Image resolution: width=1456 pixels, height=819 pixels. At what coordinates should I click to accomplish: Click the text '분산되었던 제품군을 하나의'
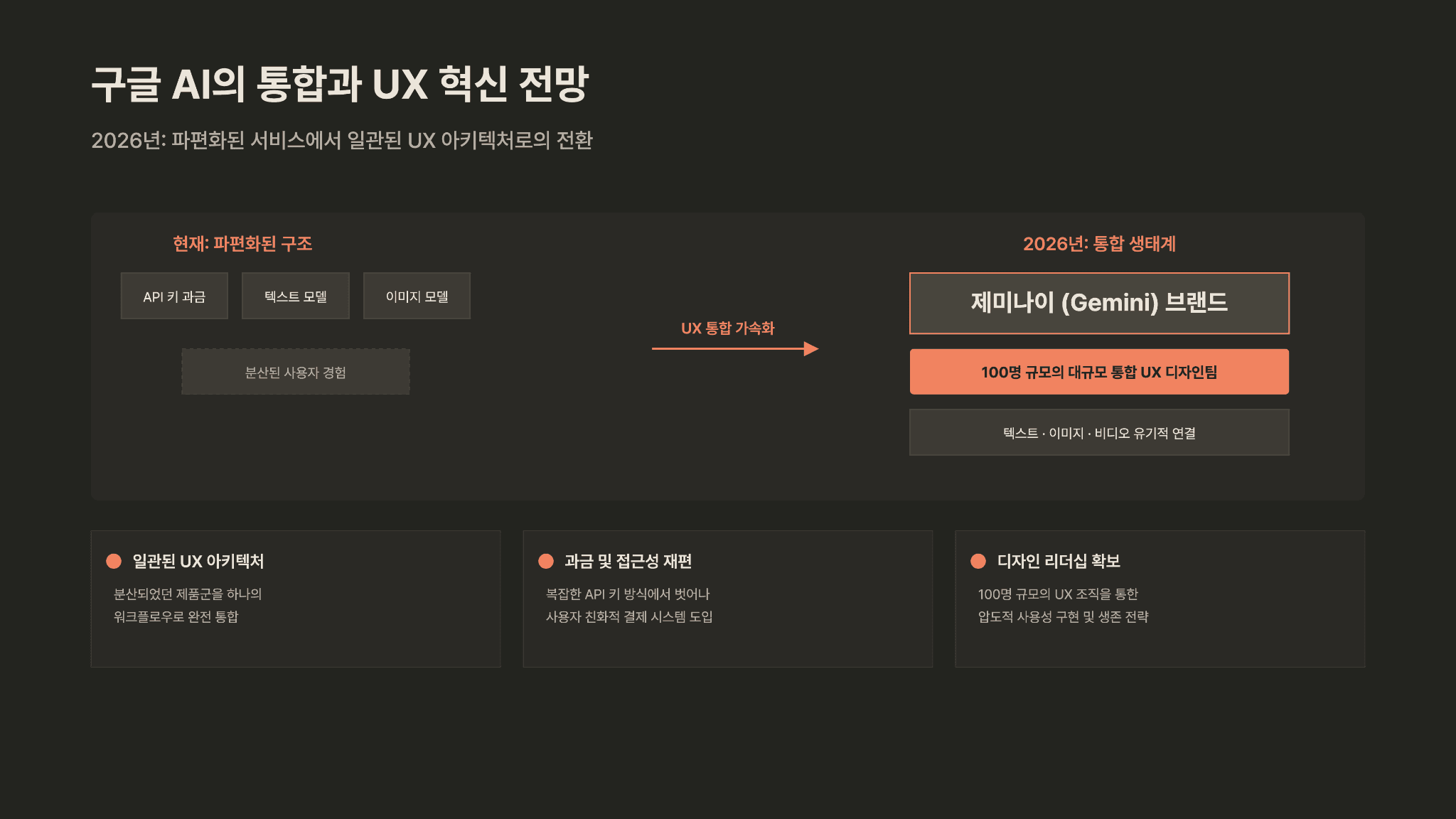pyautogui.click(x=188, y=594)
